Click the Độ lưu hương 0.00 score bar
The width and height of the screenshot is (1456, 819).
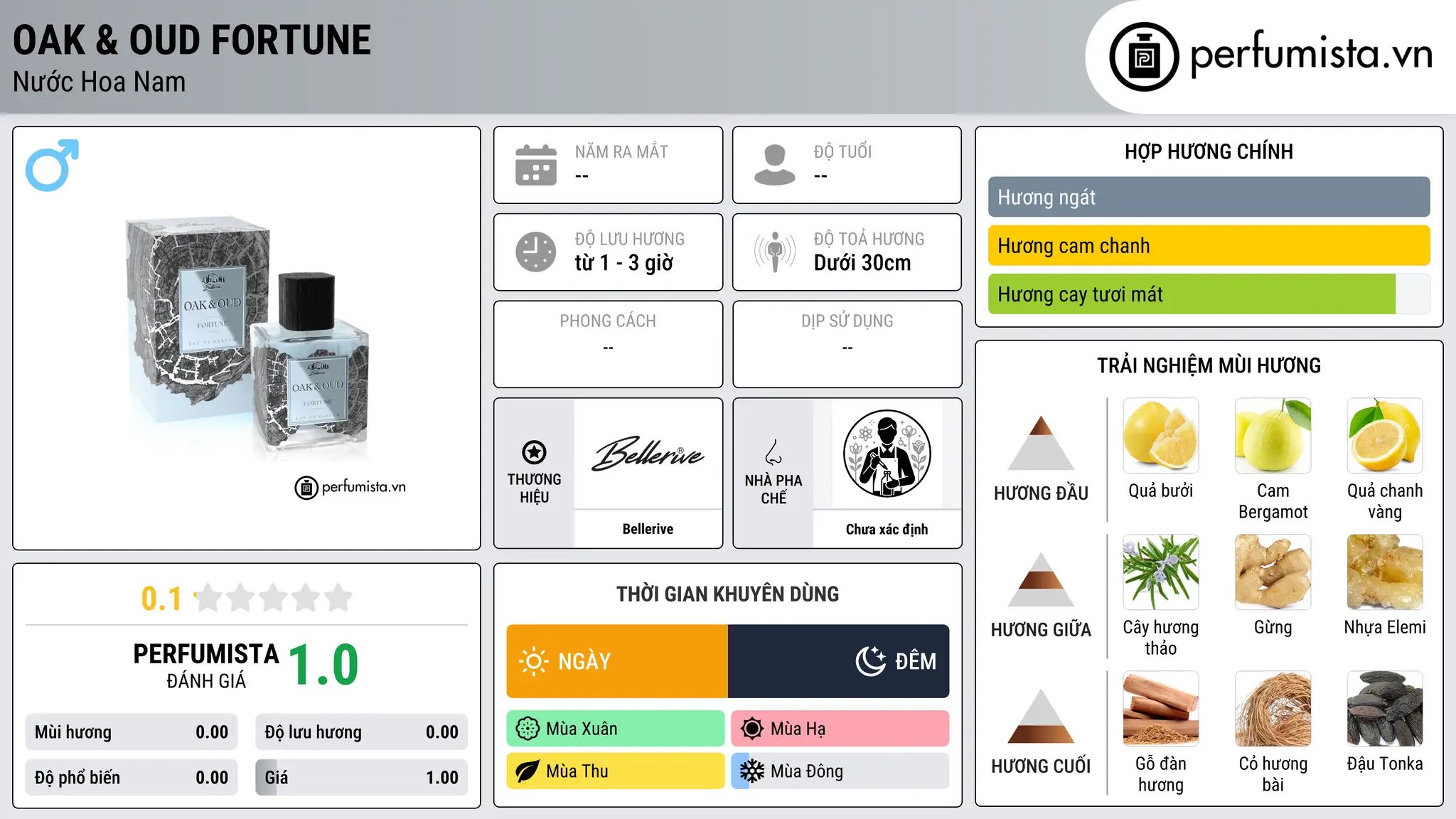(x=361, y=732)
